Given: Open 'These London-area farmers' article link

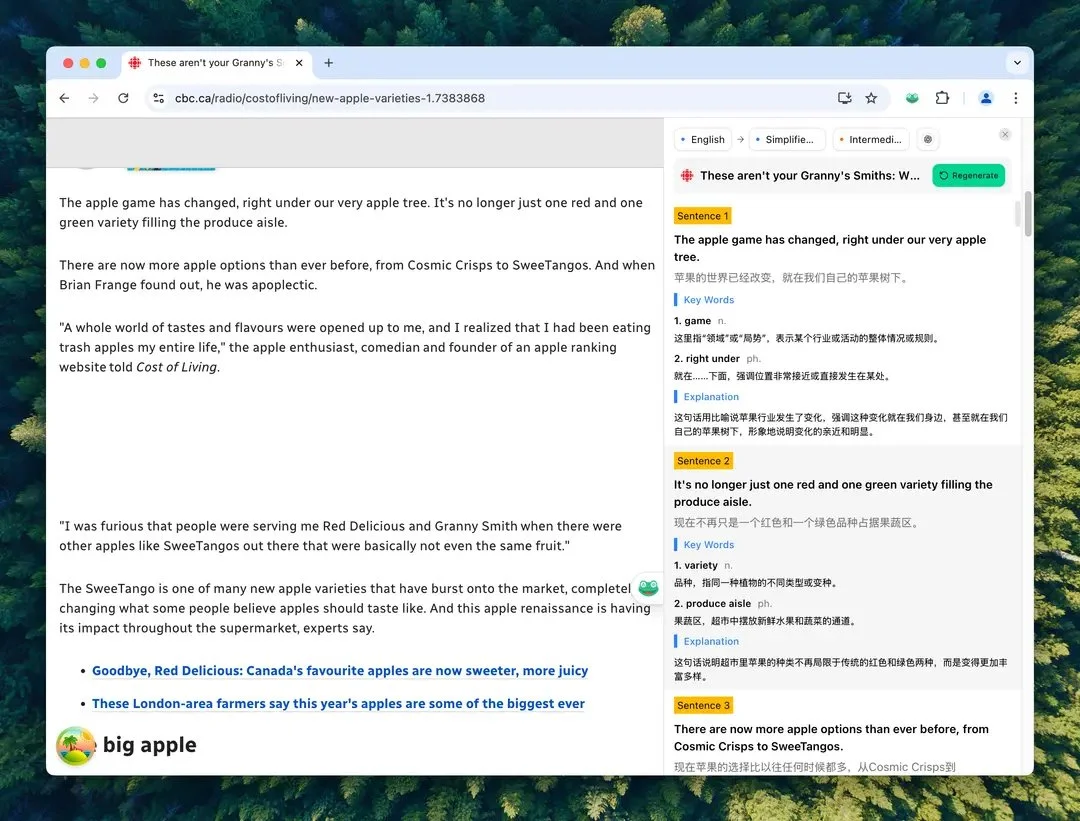Looking at the screenshot, I should (x=338, y=704).
